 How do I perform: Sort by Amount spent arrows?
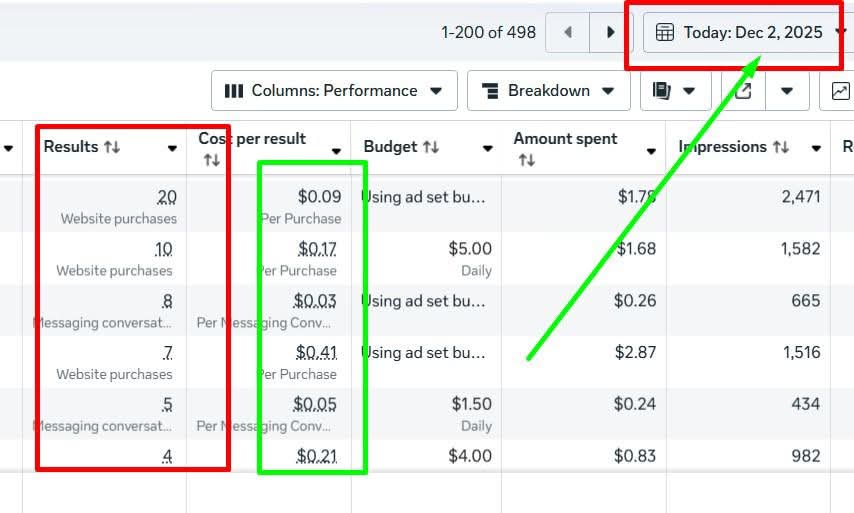[527, 160]
